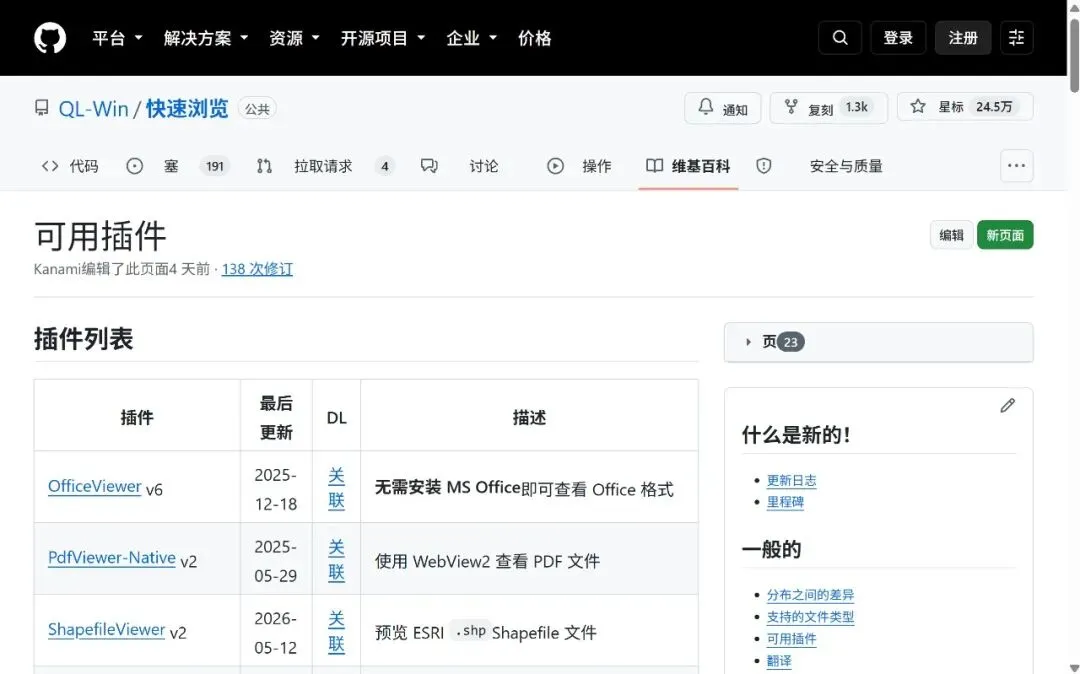Viewport: 1080px width, 674px height.
Task: Click the 登录 button
Action: (898, 37)
